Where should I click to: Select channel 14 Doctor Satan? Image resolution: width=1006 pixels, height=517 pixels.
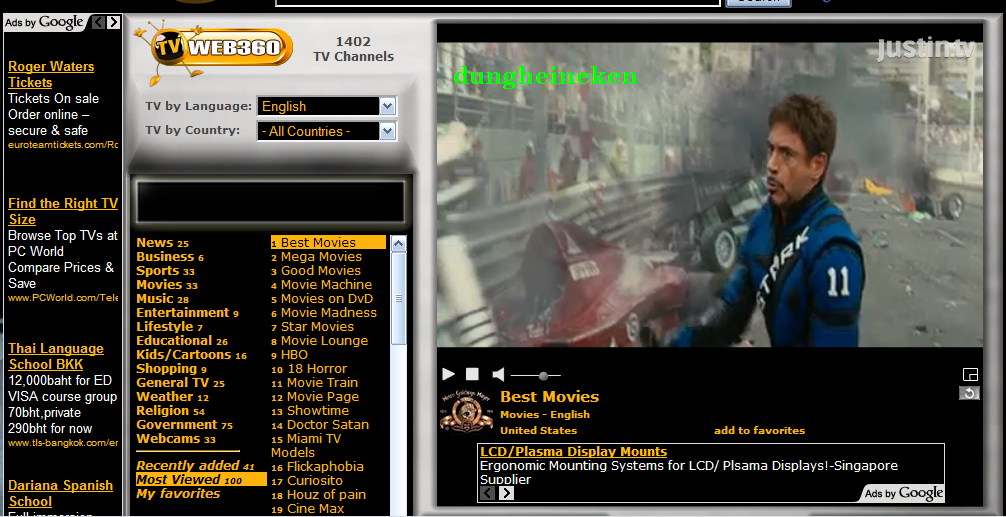tap(320, 425)
